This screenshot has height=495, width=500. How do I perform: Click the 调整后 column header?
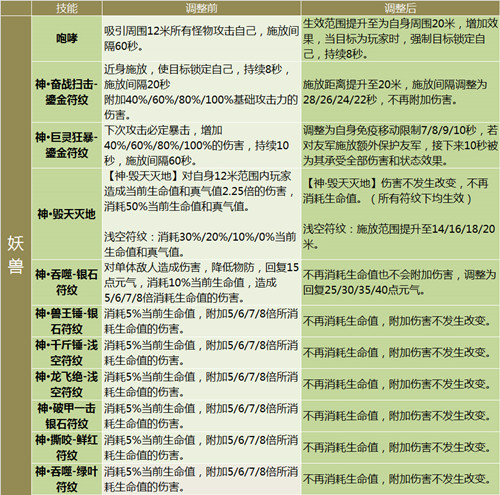point(400,8)
